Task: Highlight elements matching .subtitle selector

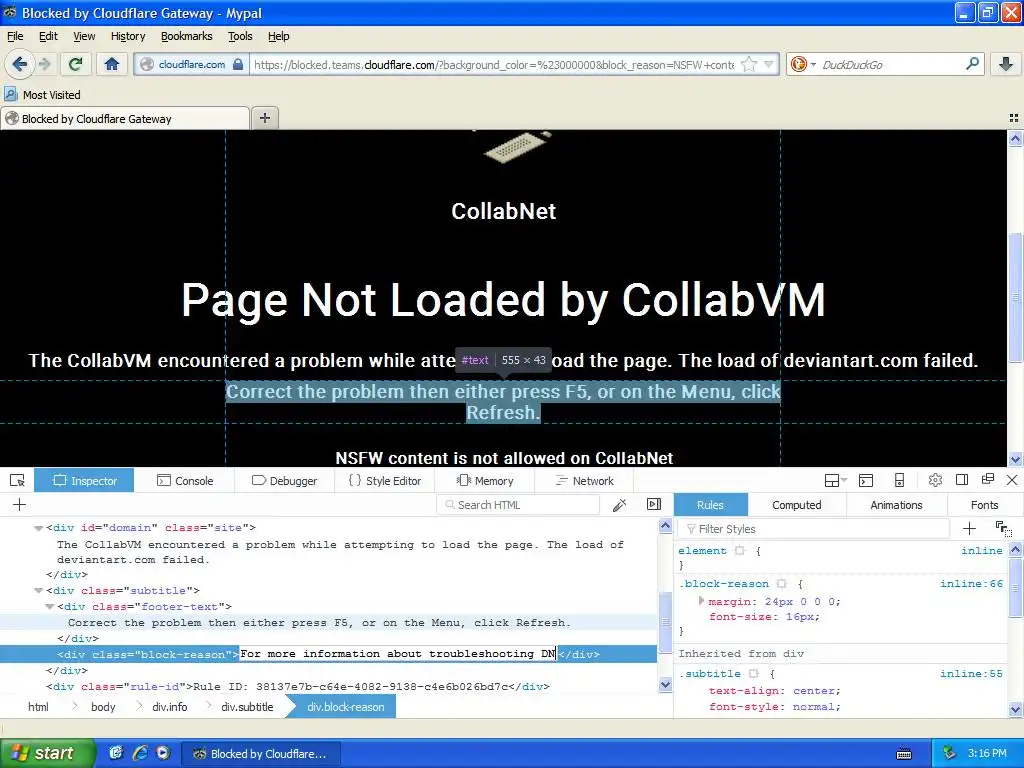Action: (x=754, y=673)
